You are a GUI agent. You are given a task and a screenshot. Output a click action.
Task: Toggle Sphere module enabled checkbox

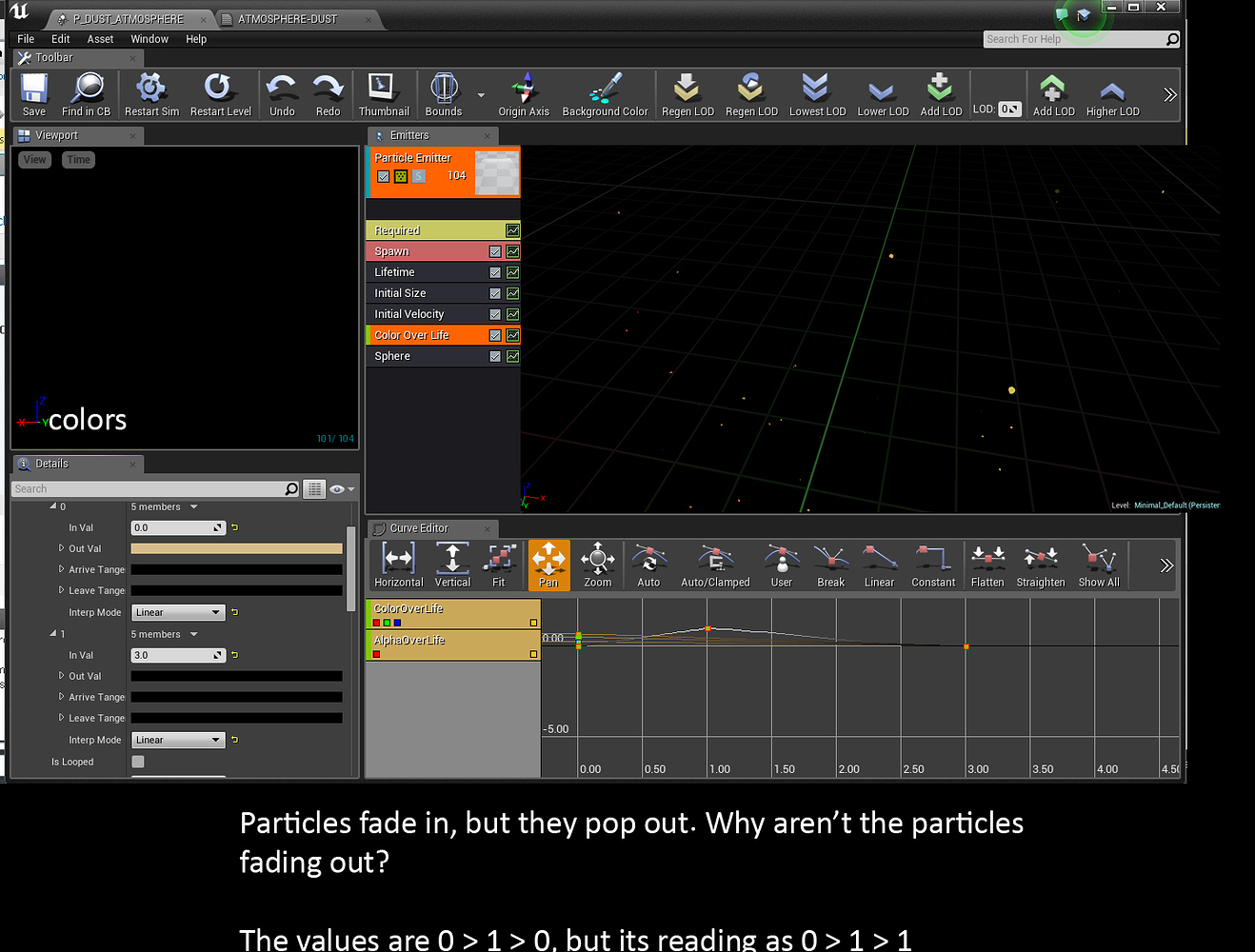pos(495,357)
